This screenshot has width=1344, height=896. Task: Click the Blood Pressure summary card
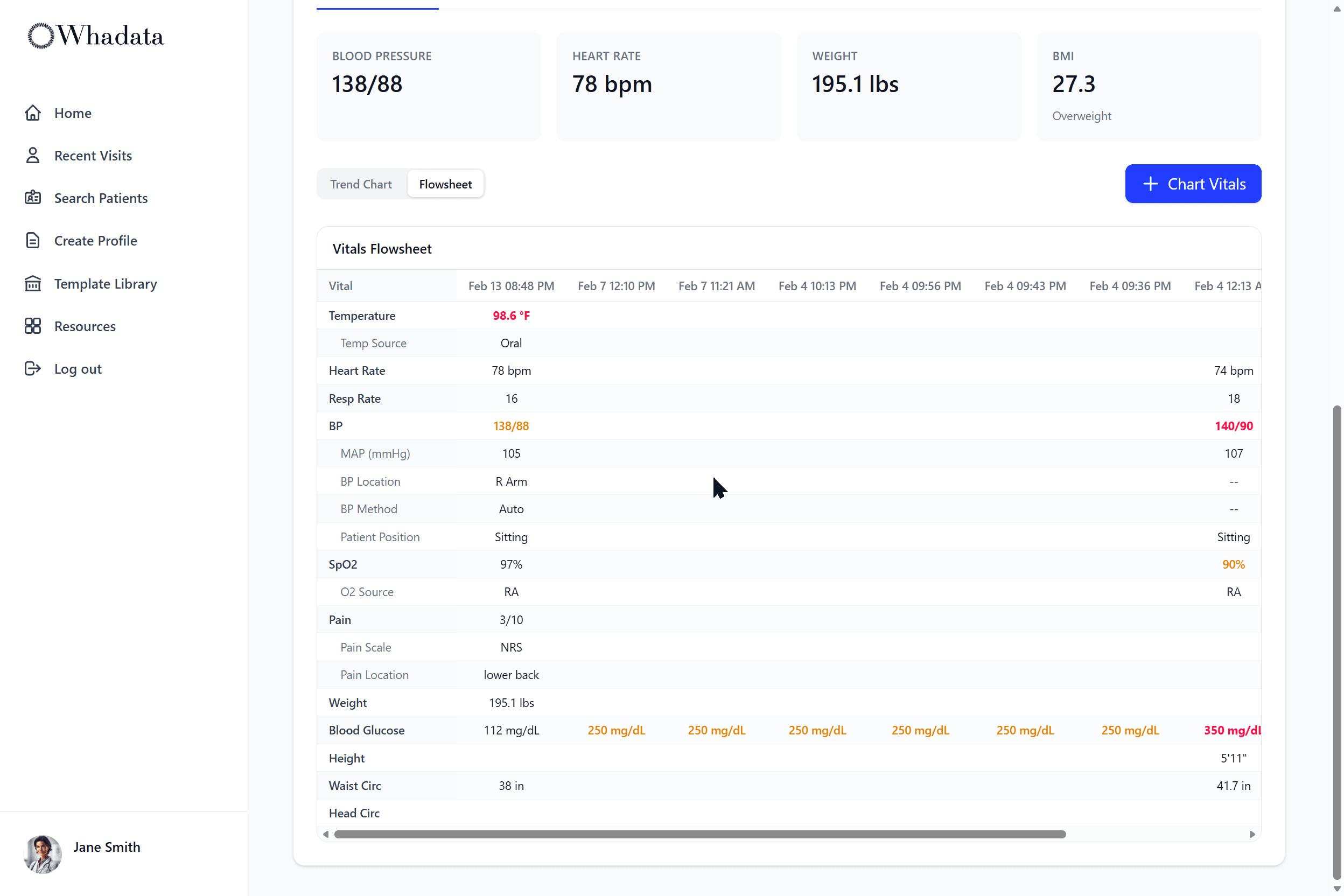(428, 86)
